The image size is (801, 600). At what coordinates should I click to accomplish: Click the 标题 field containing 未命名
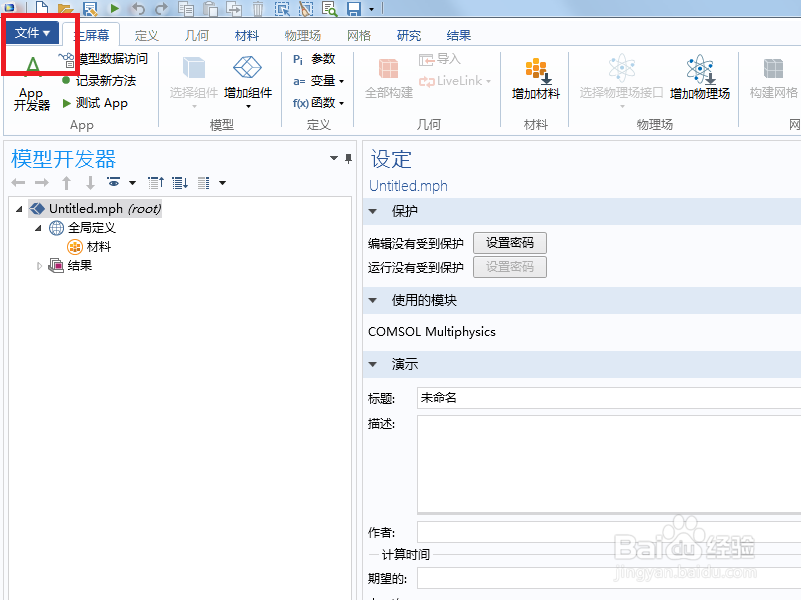550,397
